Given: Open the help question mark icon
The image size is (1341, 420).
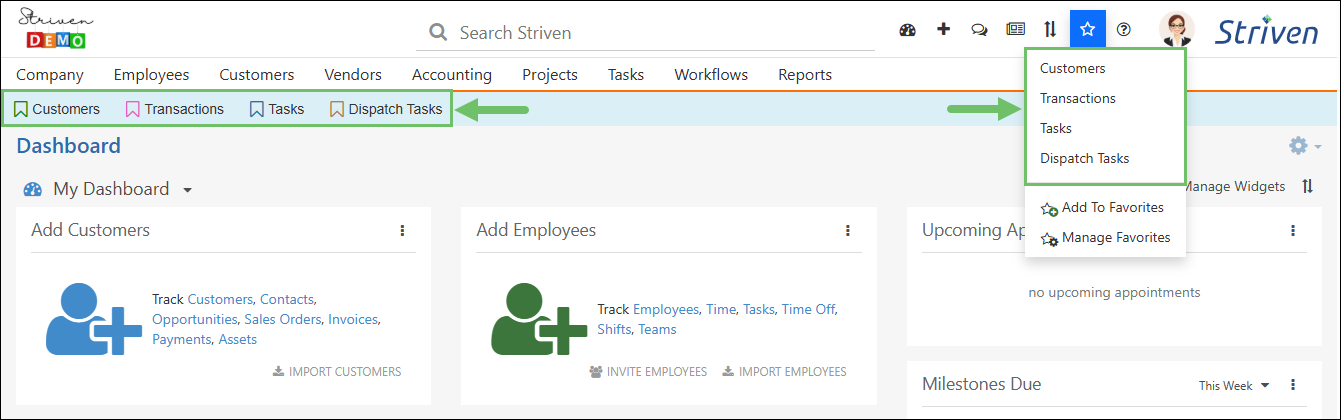Looking at the screenshot, I should click(x=1123, y=29).
